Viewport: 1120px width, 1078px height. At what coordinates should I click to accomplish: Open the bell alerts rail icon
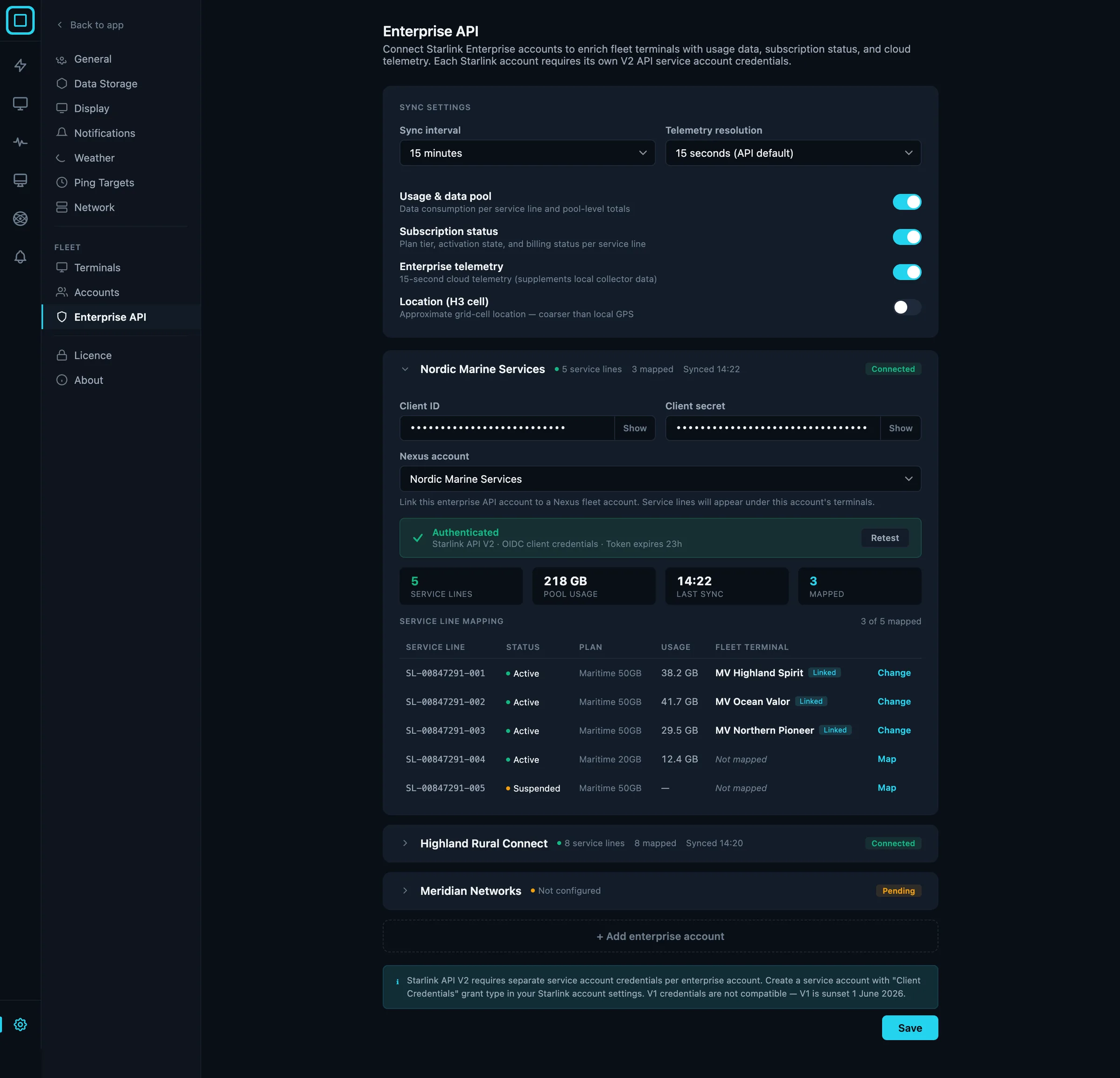20,257
